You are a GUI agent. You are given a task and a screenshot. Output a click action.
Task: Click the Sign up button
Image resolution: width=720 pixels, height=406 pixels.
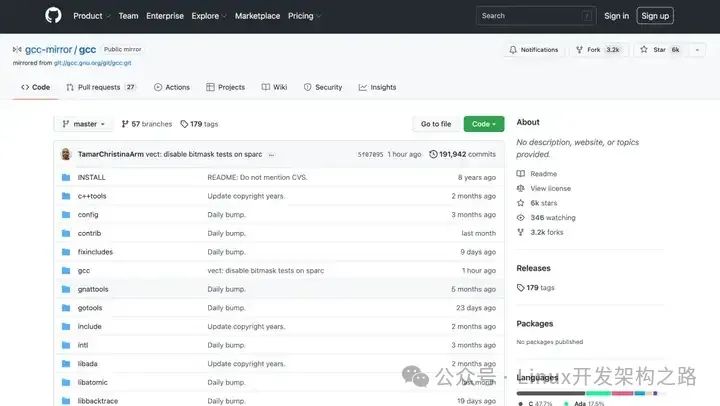tap(655, 16)
